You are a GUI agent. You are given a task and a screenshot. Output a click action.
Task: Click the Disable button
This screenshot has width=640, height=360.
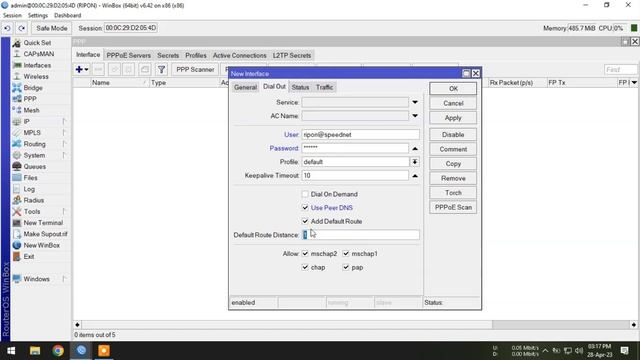click(x=453, y=135)
